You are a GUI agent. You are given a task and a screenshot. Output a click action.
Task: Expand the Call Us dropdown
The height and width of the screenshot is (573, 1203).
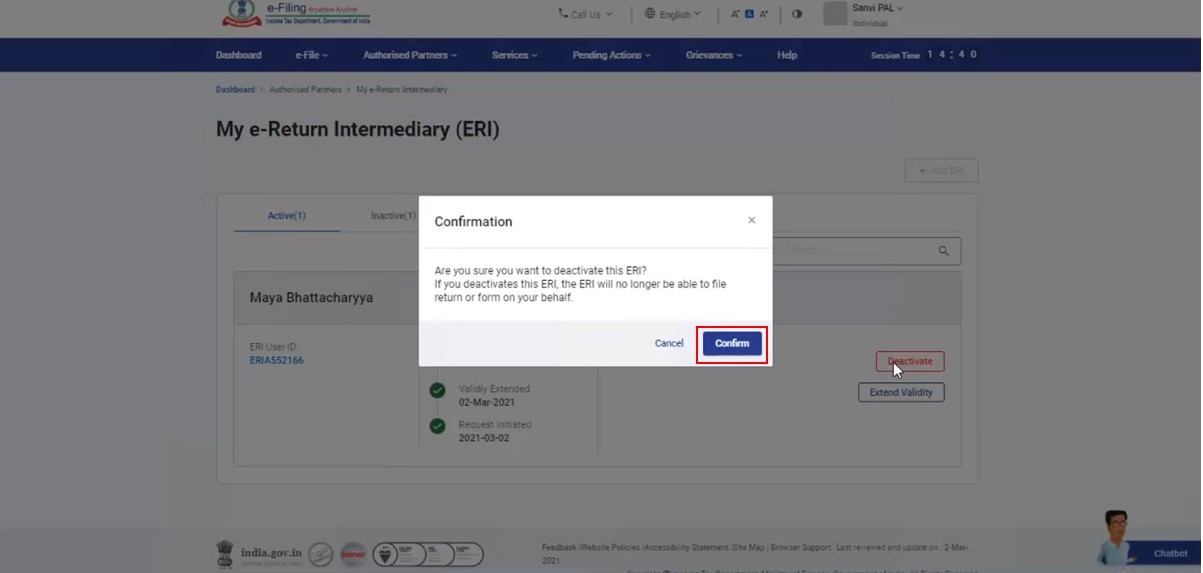click(585, 14)
